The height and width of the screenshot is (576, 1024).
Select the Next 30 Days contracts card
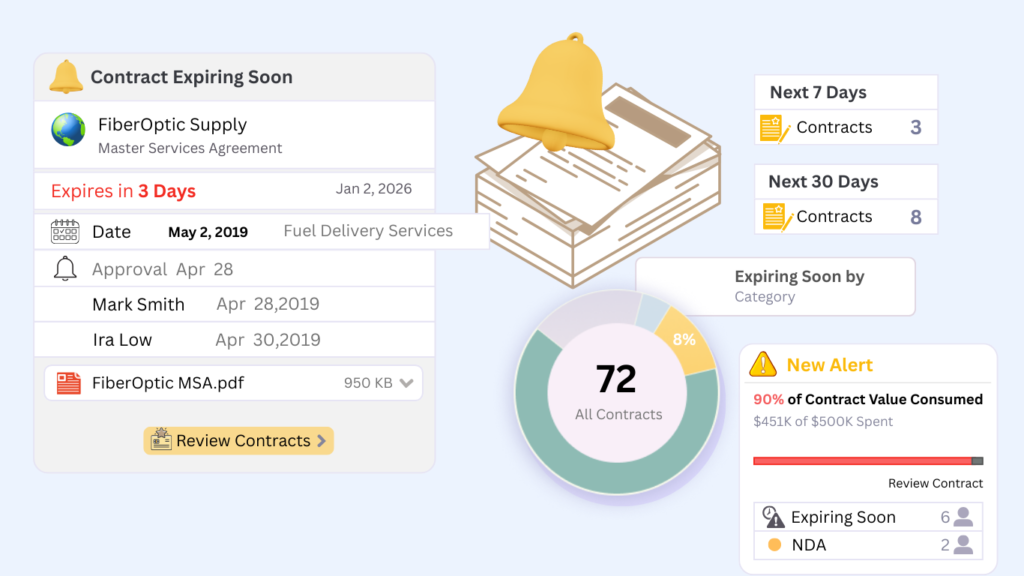point(846,199)
